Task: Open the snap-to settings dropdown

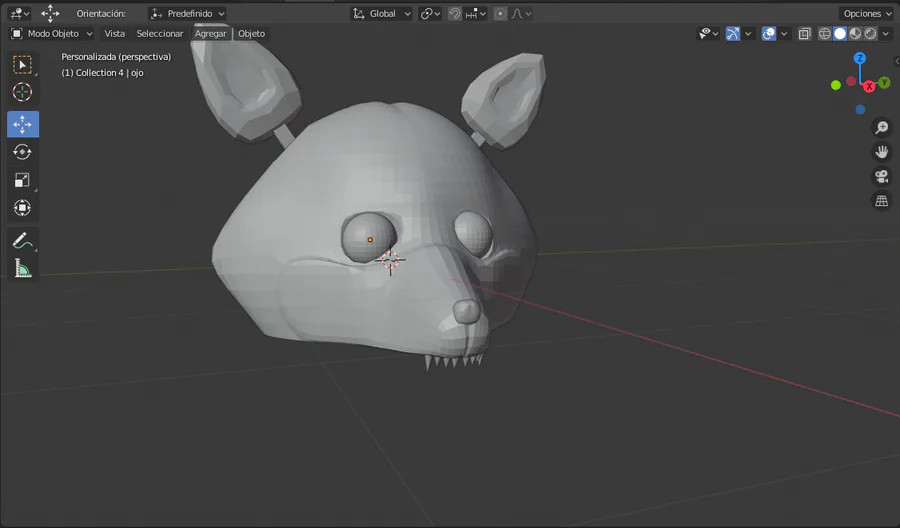Action: click(476, 14)
